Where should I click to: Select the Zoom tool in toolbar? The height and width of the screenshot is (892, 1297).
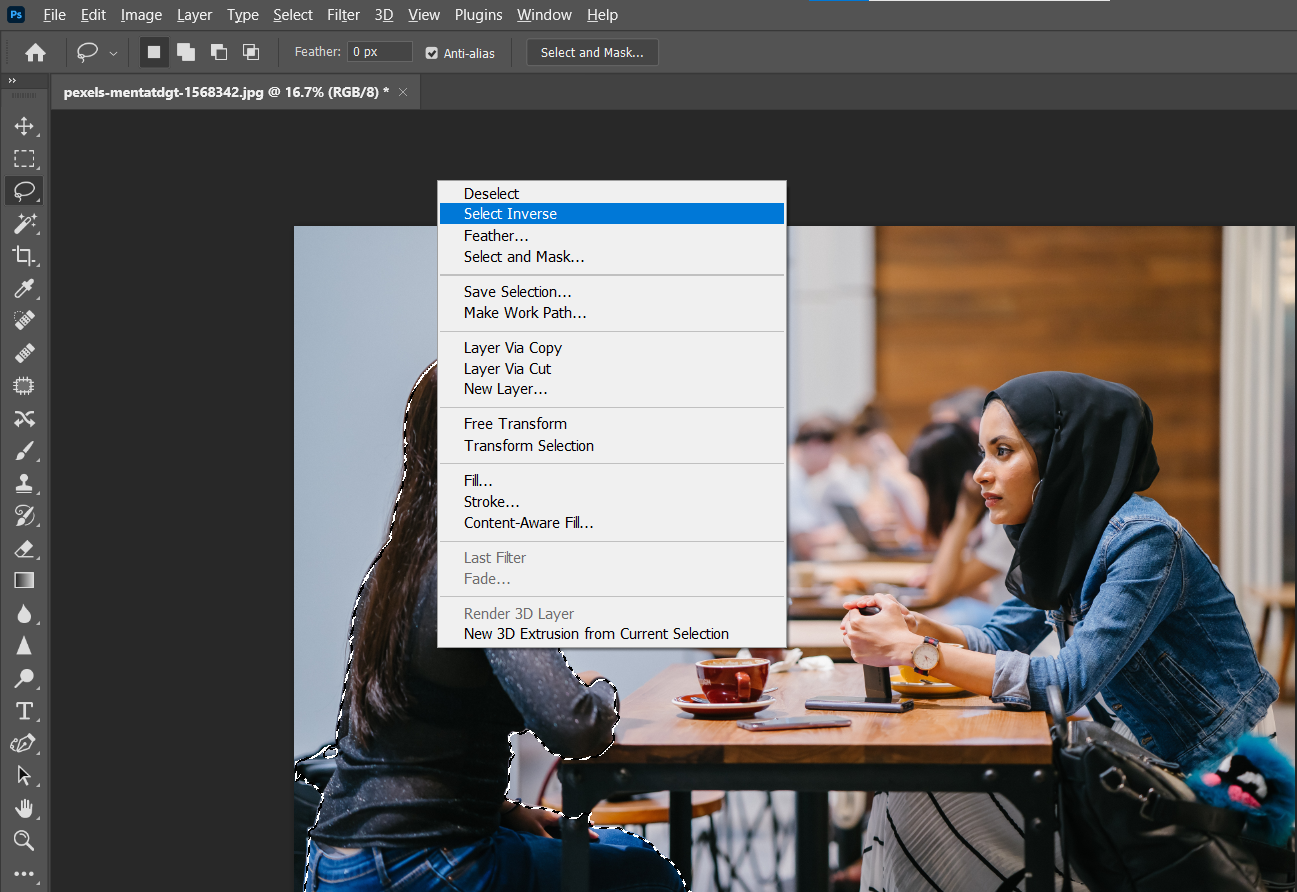24,840
